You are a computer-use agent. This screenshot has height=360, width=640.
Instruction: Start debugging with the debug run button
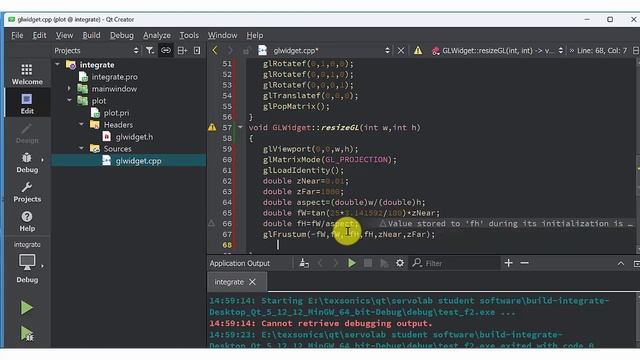27,333
